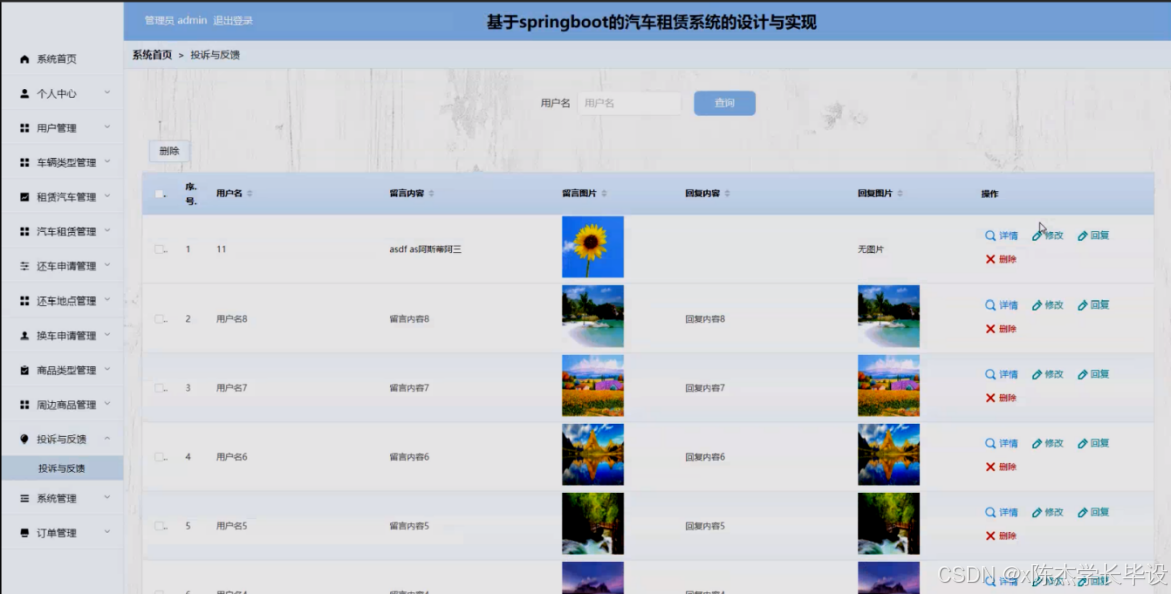The width and height of the screenshot is (1172, 595).
Task: Click the grid icon beside 周边商品管理
Action: coord(25,404)
